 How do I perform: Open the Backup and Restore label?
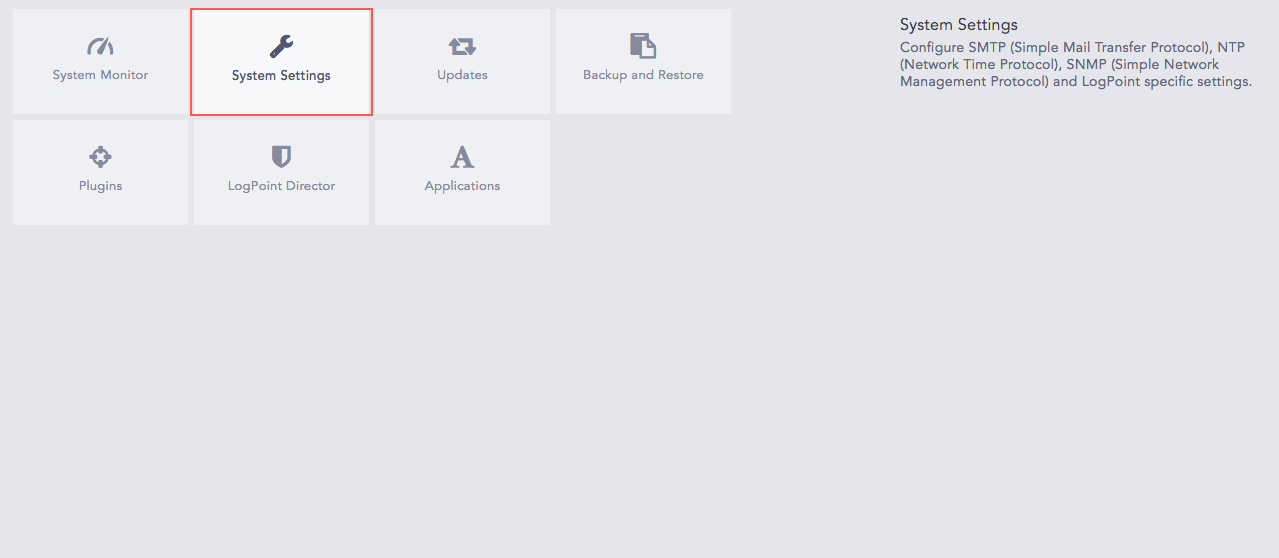[x=643, y=75]
